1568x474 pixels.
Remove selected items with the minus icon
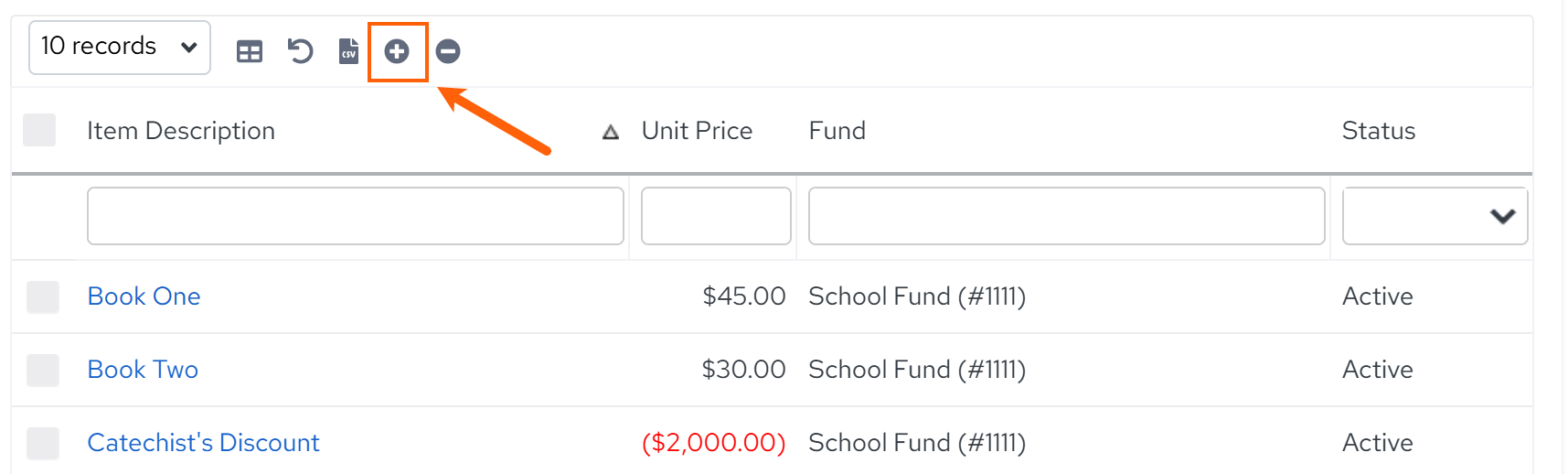coord(448,51)
